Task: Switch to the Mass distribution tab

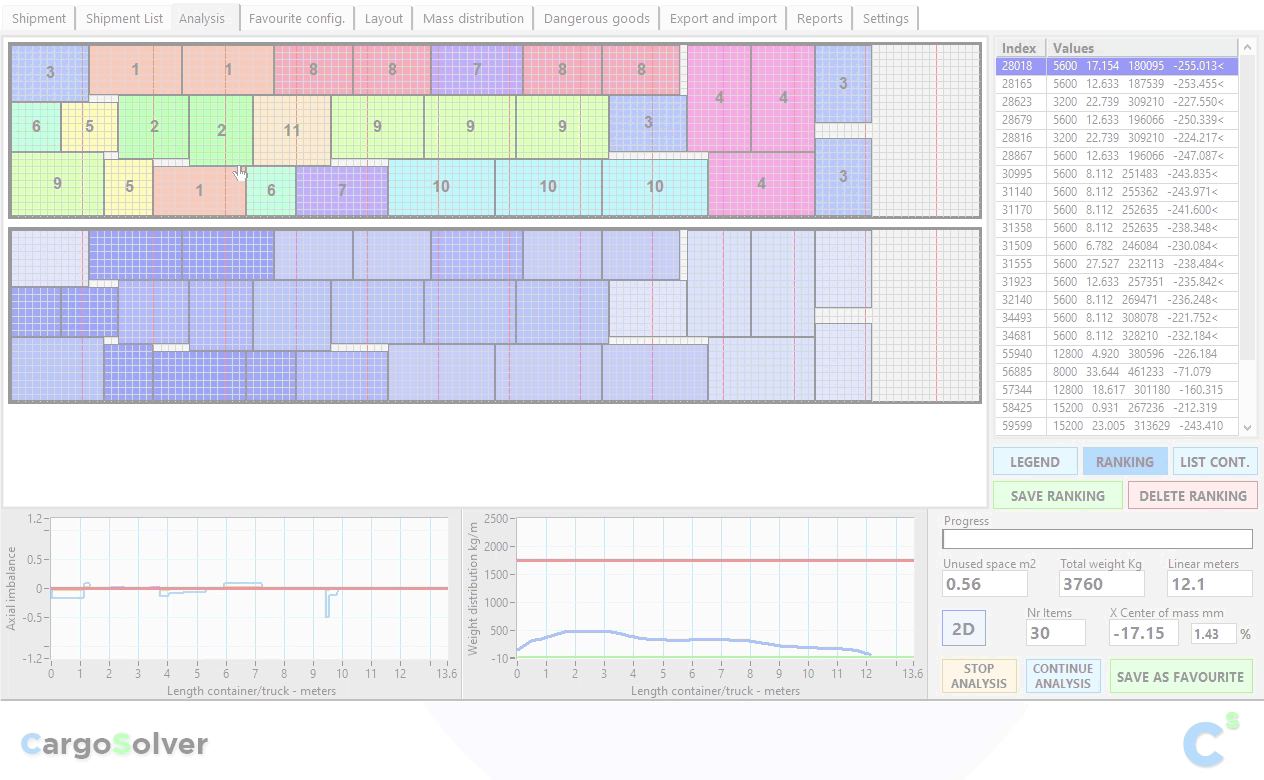Action: coord(473,18)
